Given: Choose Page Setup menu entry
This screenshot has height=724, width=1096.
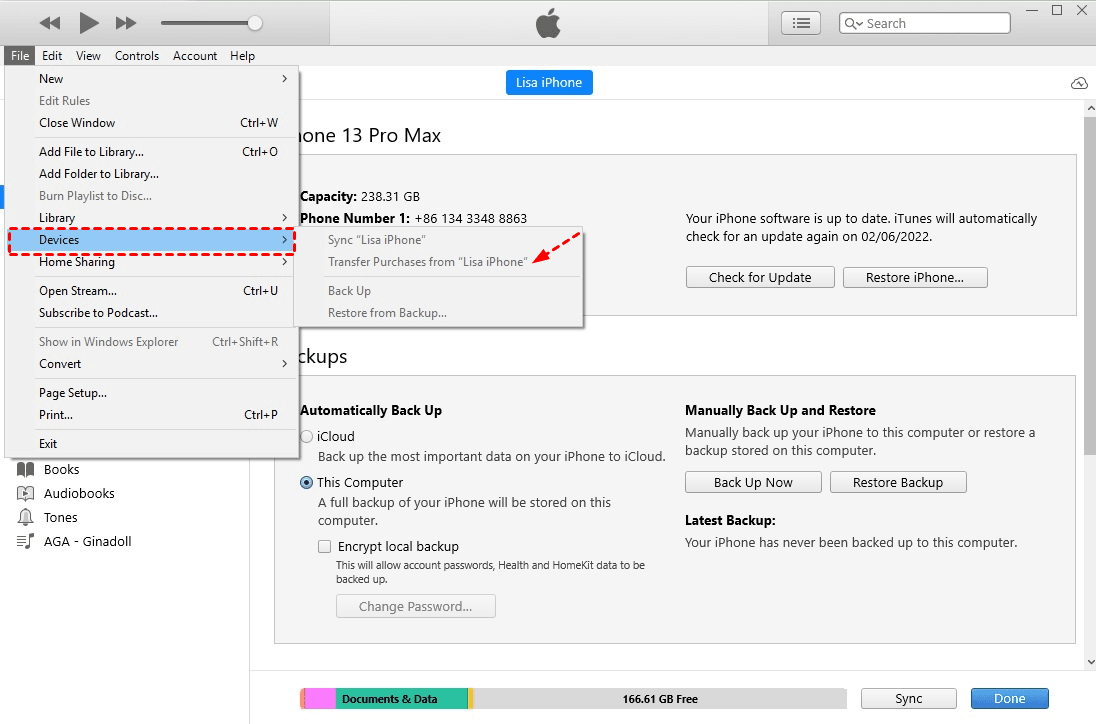Looking at the screenshot, I should (152, 393).
